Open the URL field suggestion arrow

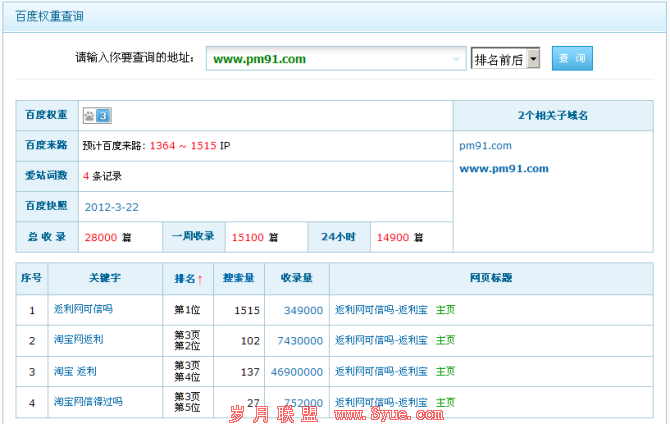tap(456, 59)
